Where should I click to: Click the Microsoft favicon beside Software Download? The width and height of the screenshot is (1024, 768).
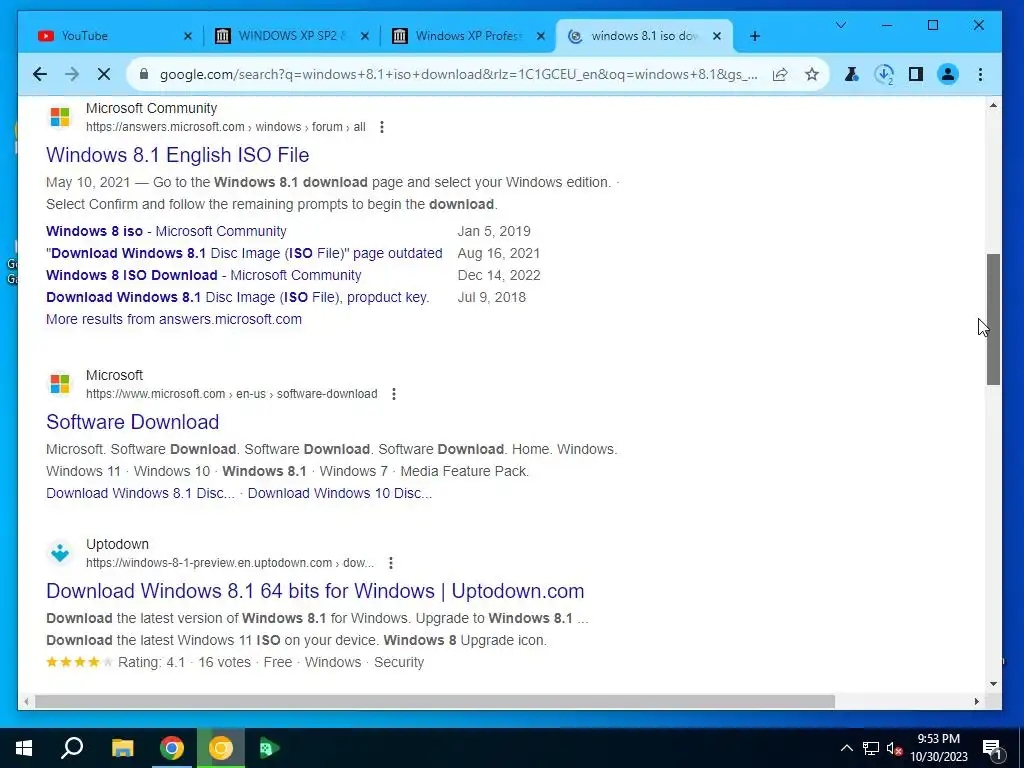(60, 384)
